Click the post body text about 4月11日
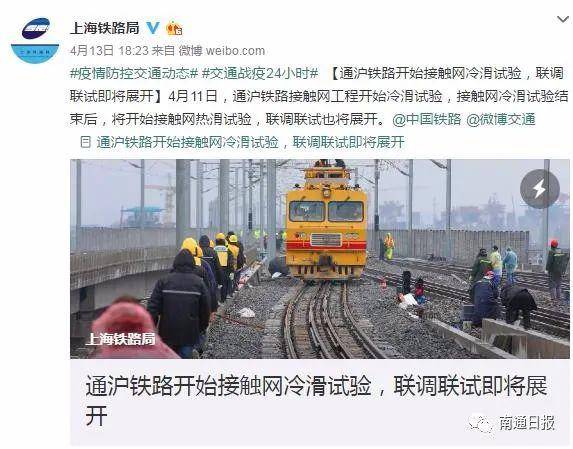573x449 pixels. pyautogui.click(x=319, y=96)
